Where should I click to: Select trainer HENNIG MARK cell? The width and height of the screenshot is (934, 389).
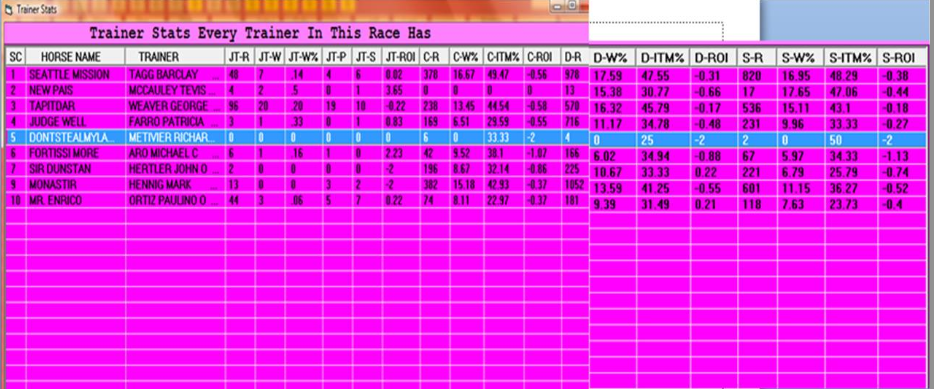tap(175, 185)
